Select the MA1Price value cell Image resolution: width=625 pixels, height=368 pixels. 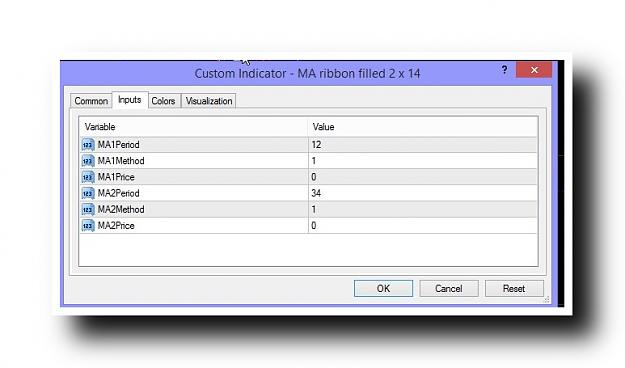click(423, 177)
